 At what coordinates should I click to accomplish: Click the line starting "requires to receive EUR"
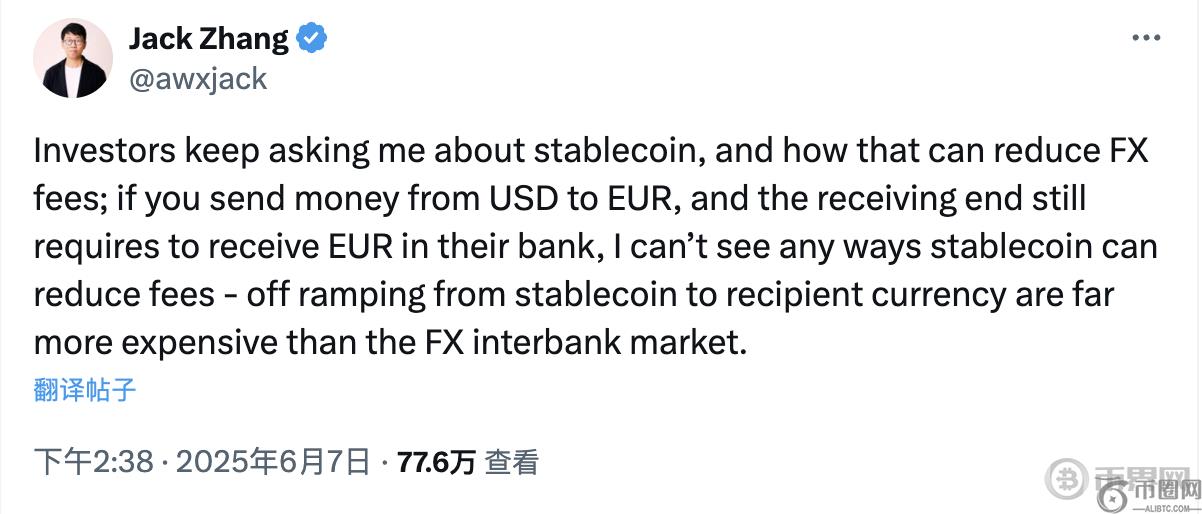tap(597, 247)
